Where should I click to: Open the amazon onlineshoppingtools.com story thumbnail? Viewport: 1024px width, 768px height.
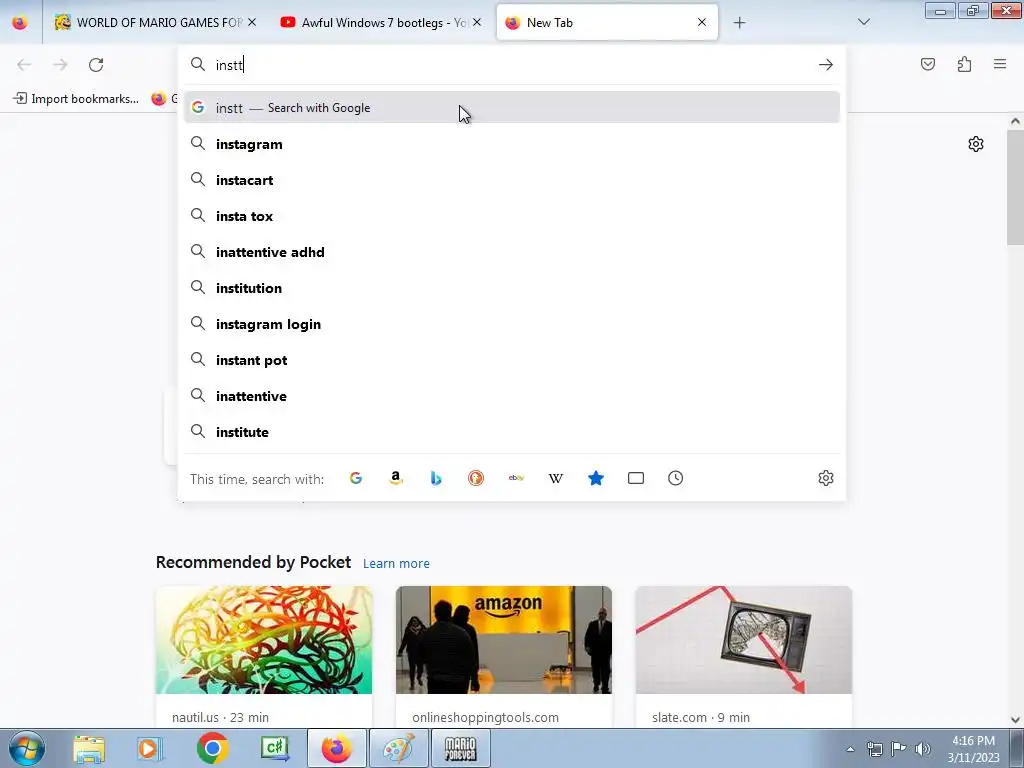[504, 640]
